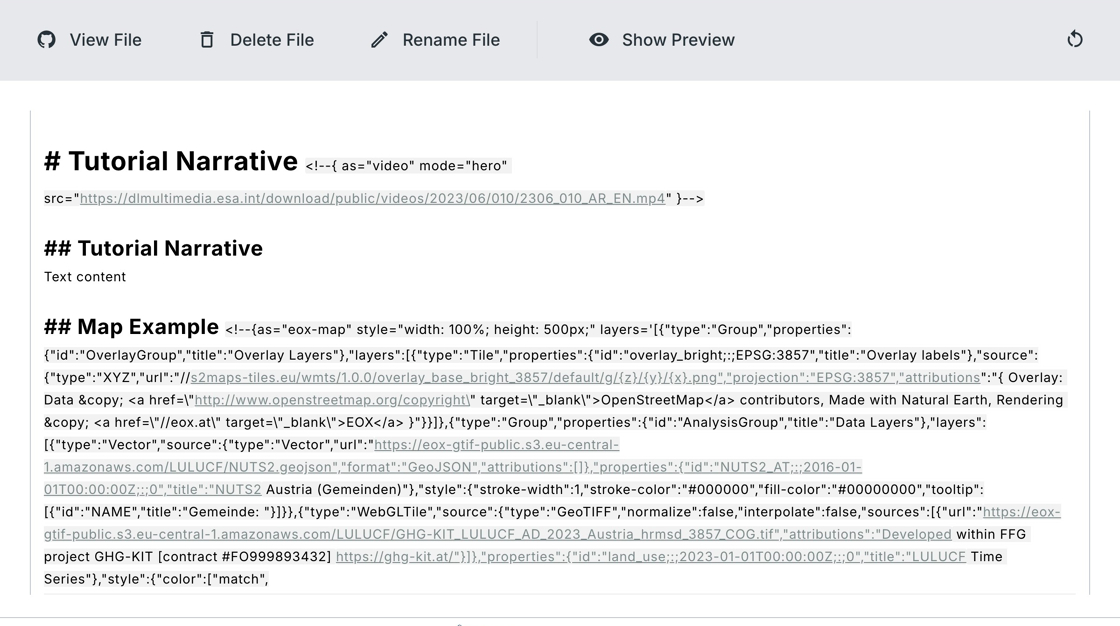Toggle the eye icon for preview
Image resolution: width=1120 pixels, height=626 pixels.
click(599, 40)
